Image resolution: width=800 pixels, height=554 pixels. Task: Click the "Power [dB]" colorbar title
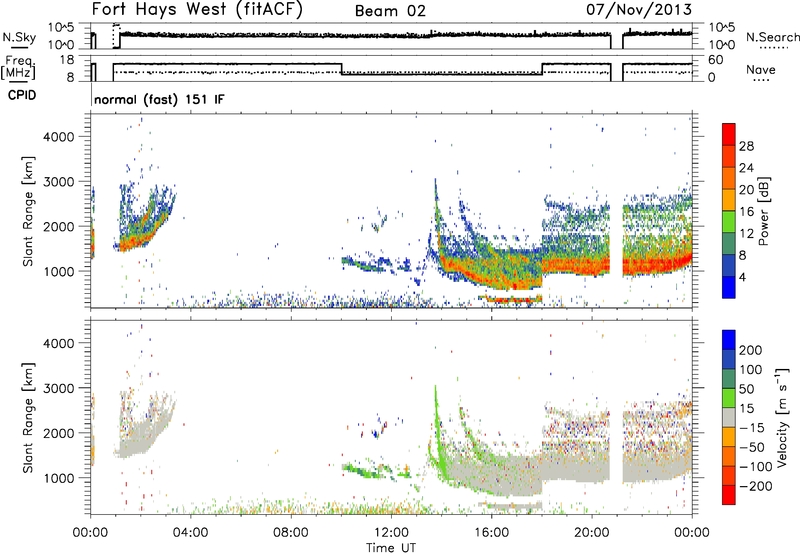tap(763, 211)
